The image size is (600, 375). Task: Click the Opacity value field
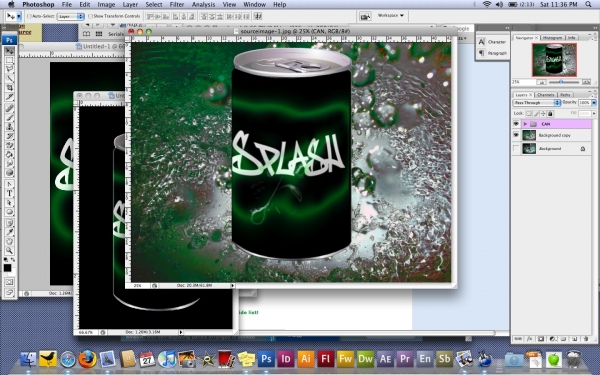tap(584, 103)
